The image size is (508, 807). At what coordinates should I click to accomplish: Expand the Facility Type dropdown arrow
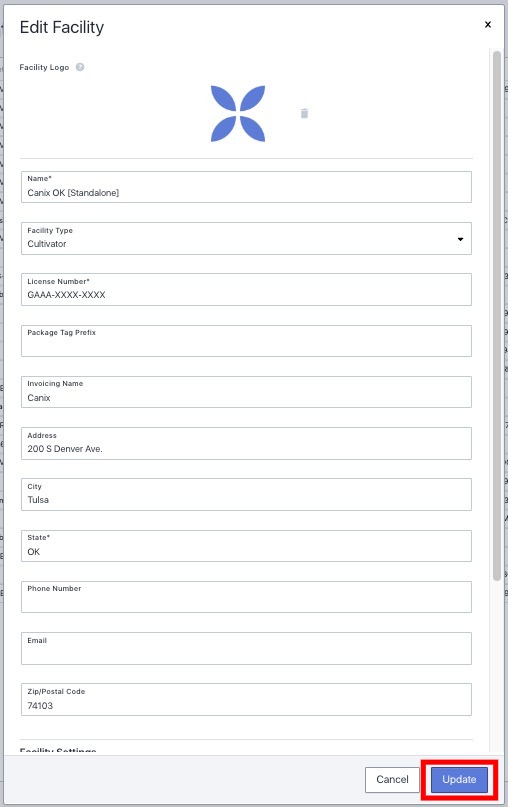(460, 239)
